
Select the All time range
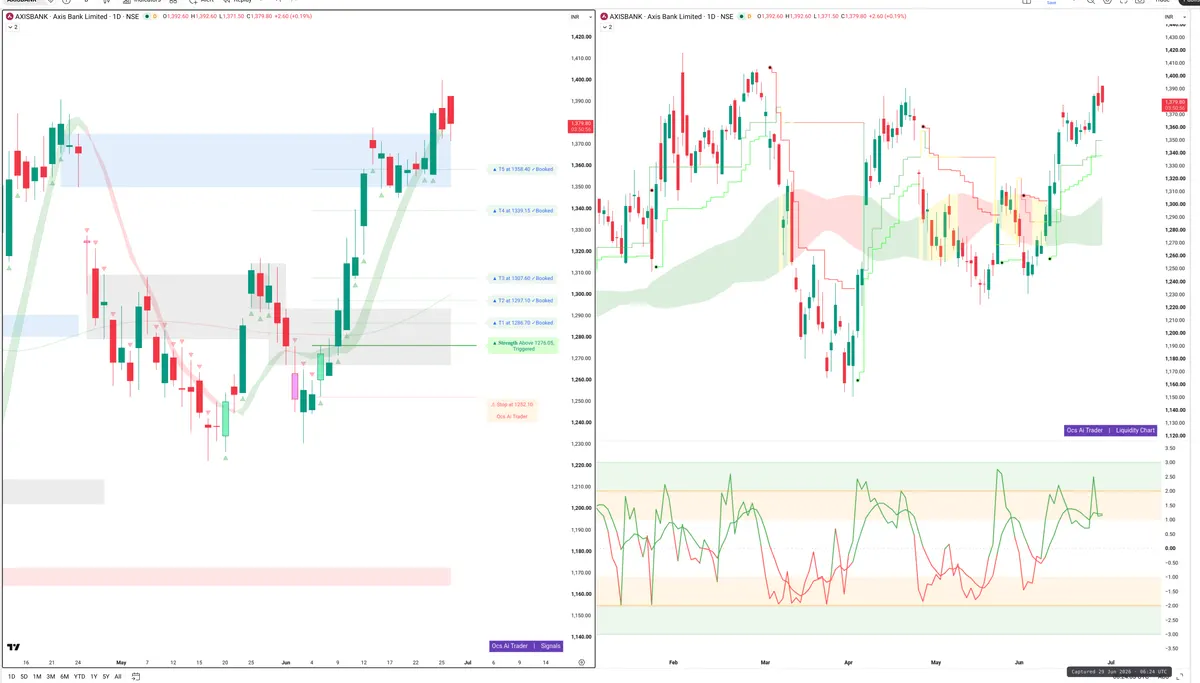coord(118,677)
